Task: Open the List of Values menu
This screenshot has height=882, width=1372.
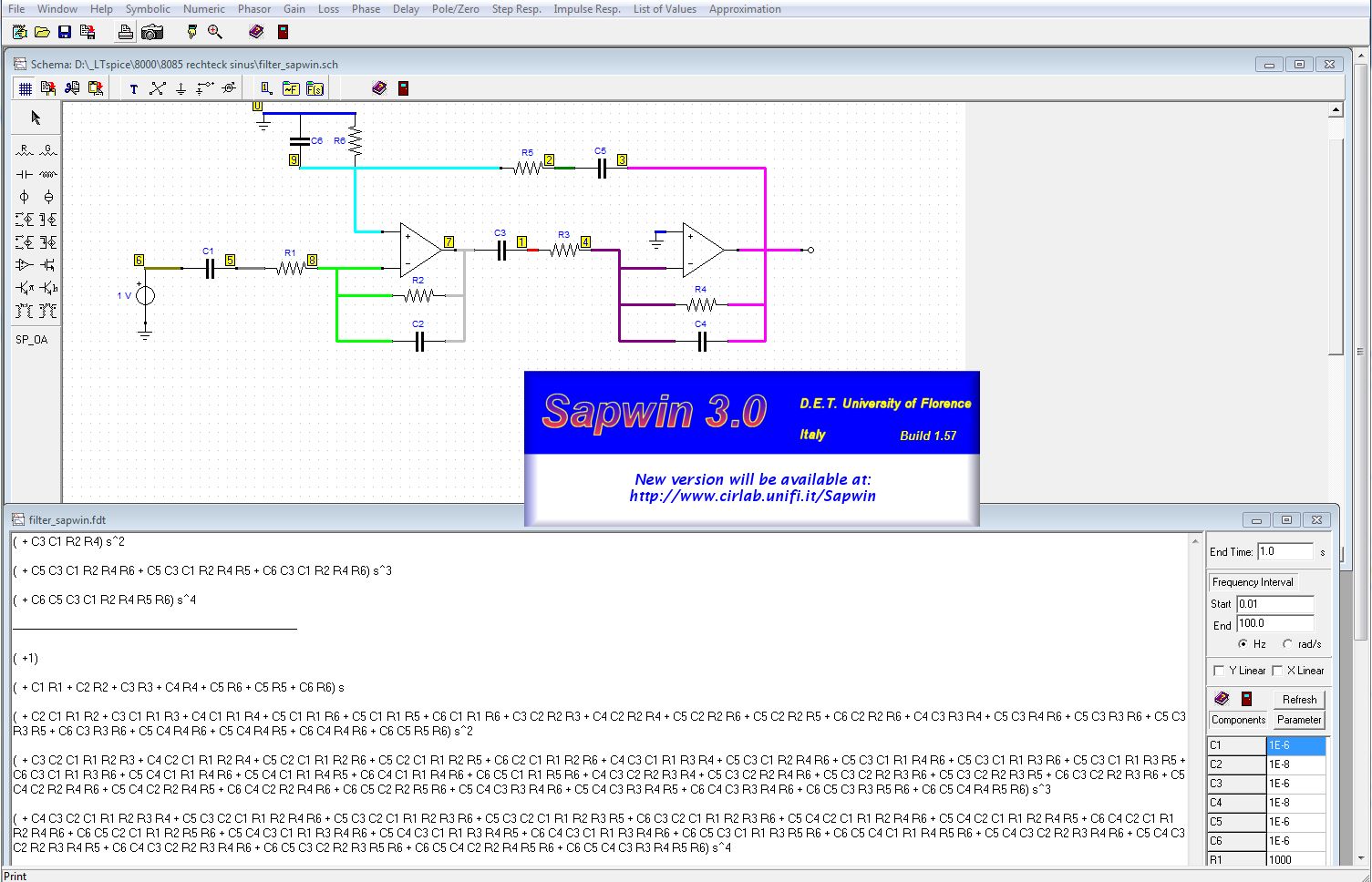Action: (x=665, y=9)
